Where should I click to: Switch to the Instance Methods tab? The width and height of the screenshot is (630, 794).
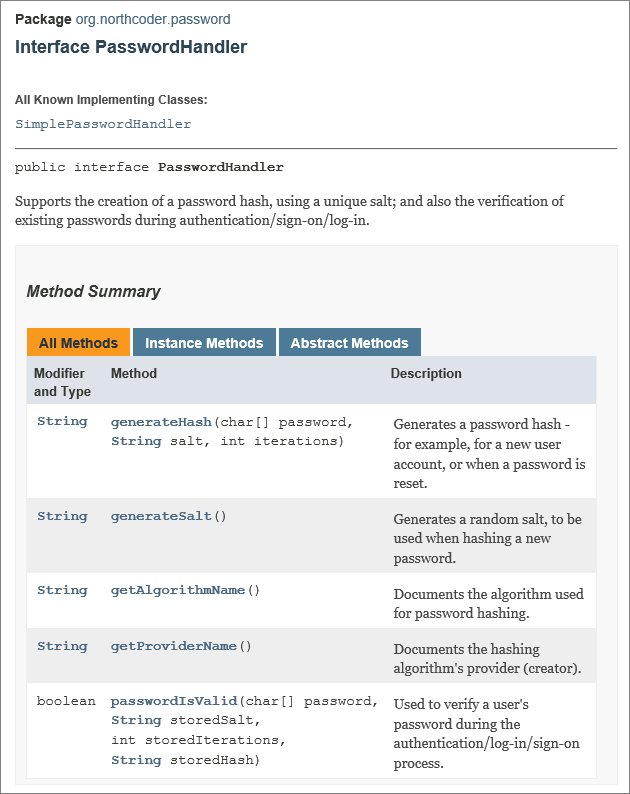[204, 343]
